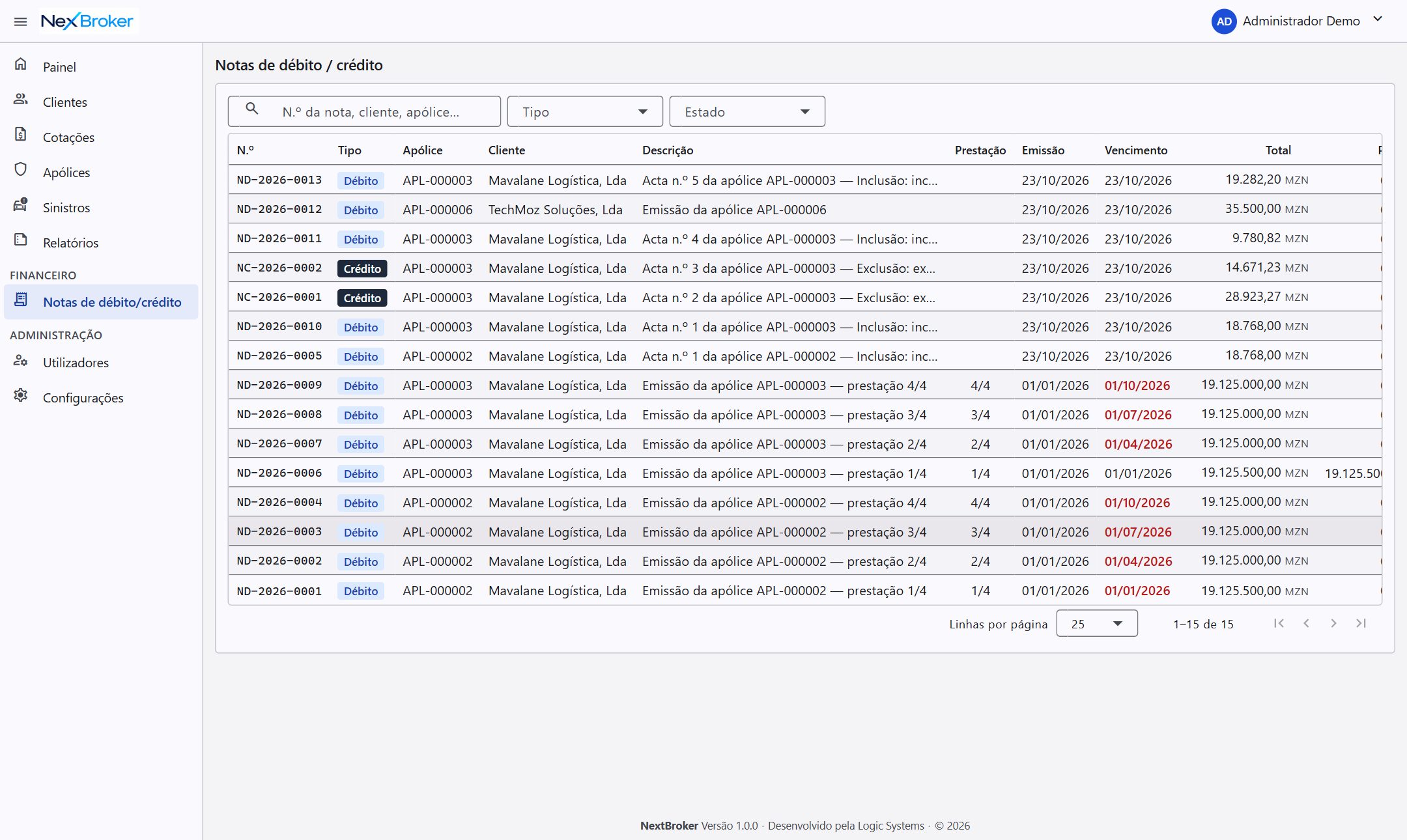This screenshot has height=840, width=1407.
Task: Click the Configurações gear icon
Action: (21, 395)
